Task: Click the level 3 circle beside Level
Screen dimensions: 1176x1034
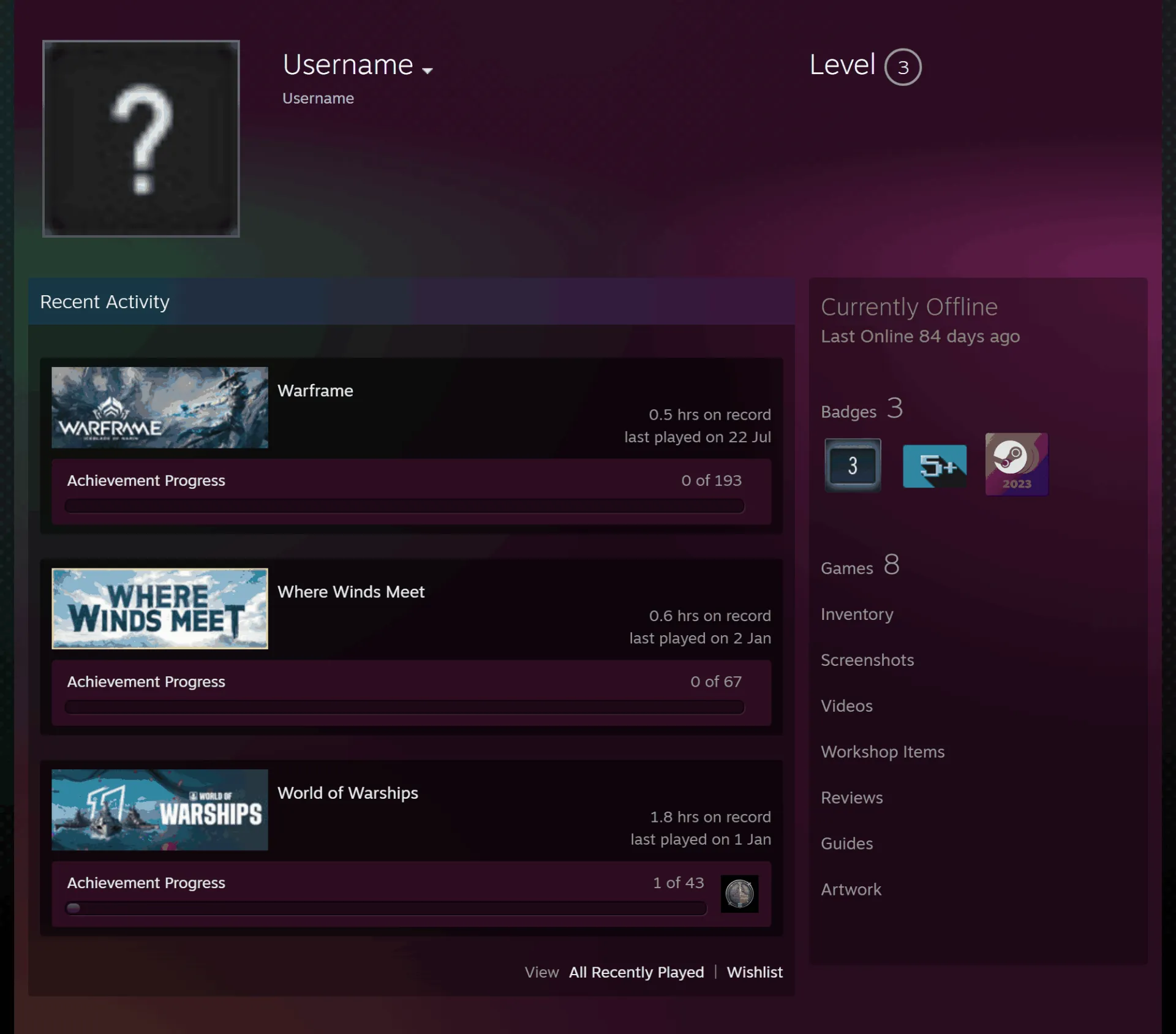Action: tap(903, 67)
